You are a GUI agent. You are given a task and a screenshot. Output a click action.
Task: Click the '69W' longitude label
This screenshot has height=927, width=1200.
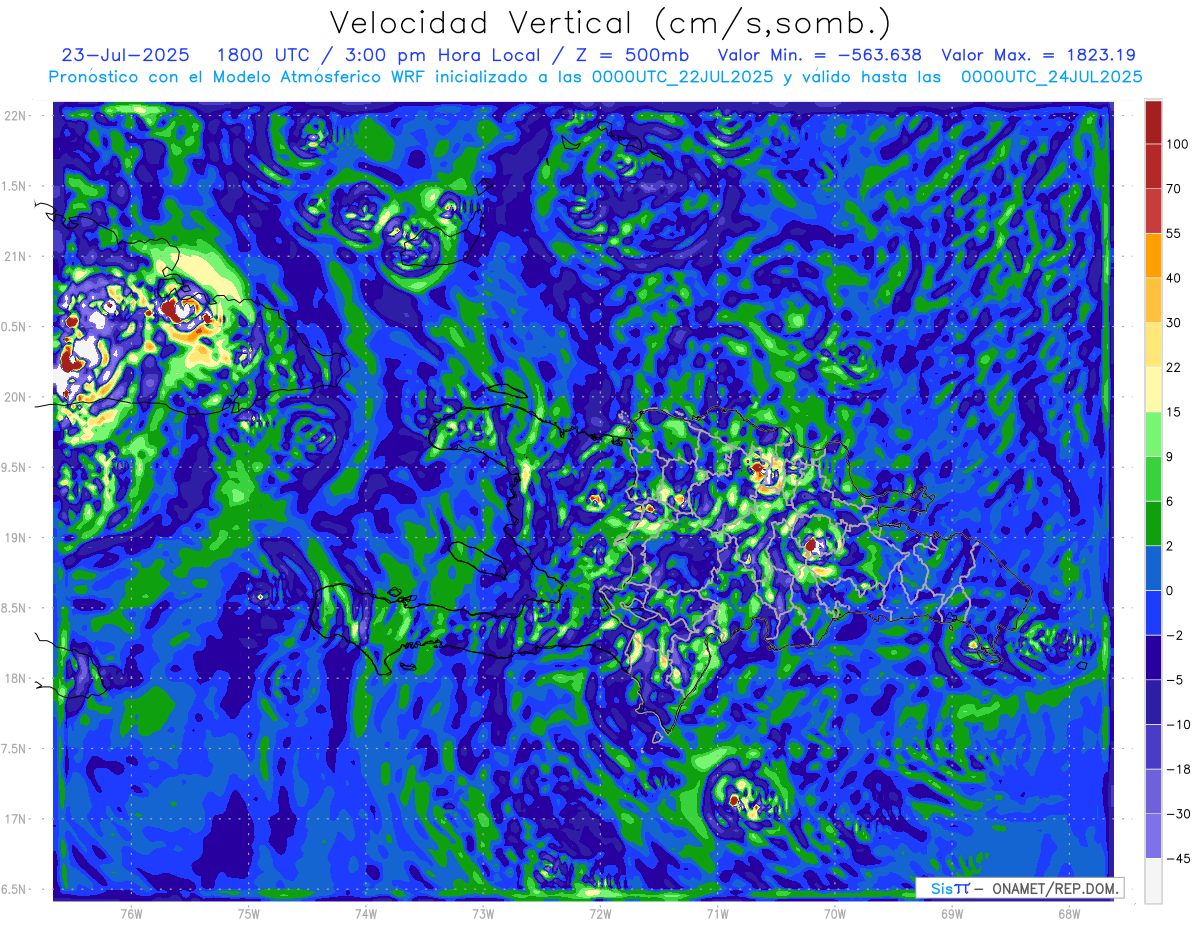[952, 914]
